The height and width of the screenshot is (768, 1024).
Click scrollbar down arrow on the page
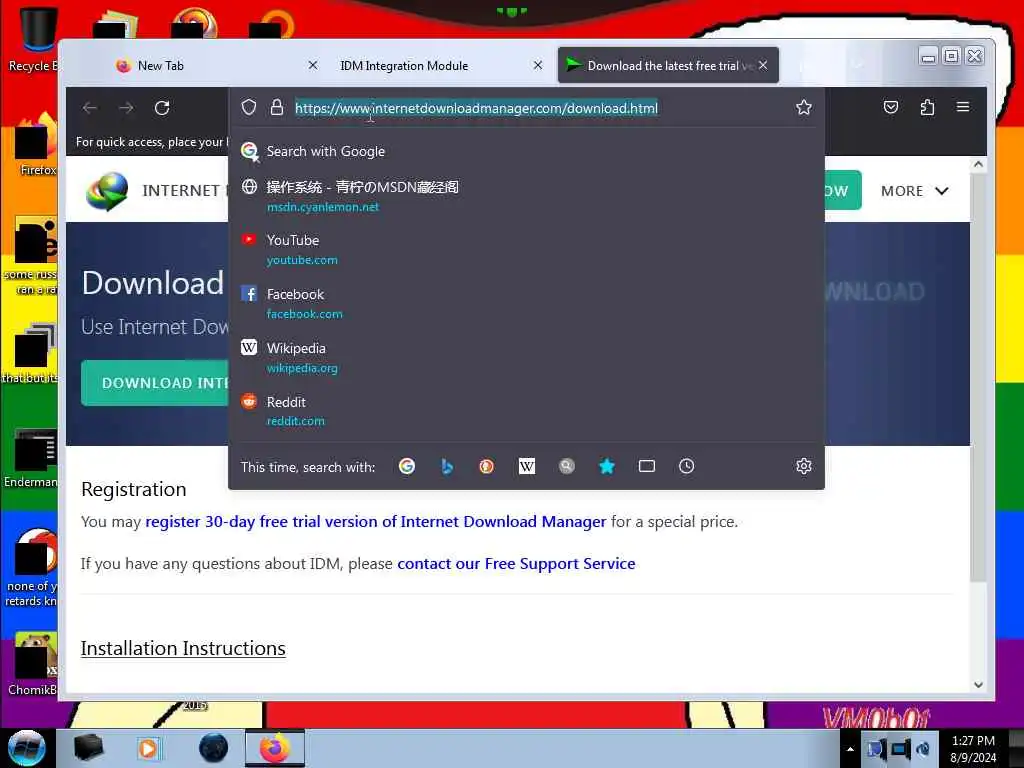pyautogui.click(x=978, y=684)
